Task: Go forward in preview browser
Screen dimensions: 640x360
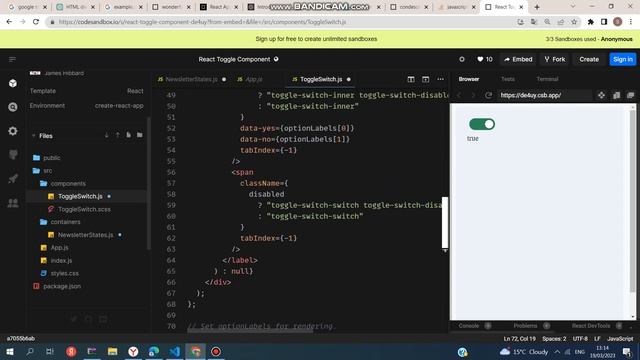Action: [x=473, y=95]
